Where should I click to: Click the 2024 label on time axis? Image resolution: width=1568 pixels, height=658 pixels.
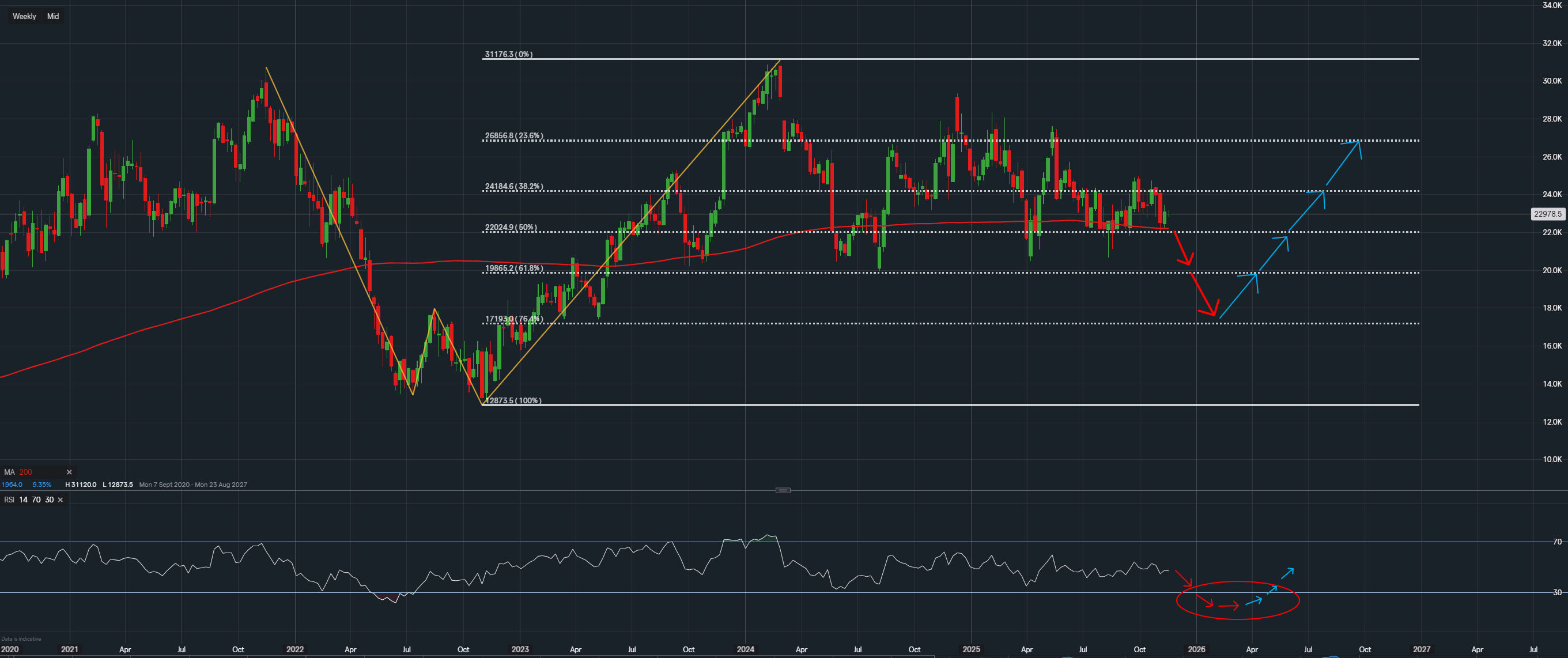click(x=745, y=649)
